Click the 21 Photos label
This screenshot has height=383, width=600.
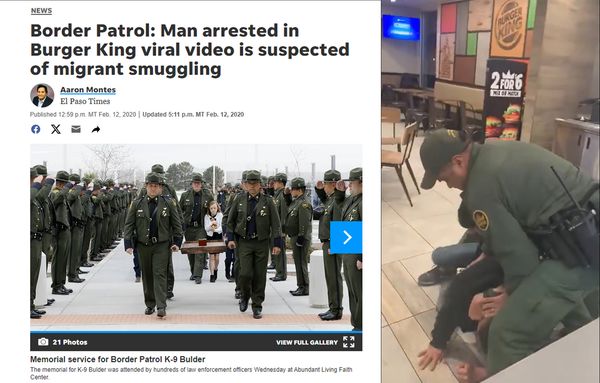[x=70, y=342]
